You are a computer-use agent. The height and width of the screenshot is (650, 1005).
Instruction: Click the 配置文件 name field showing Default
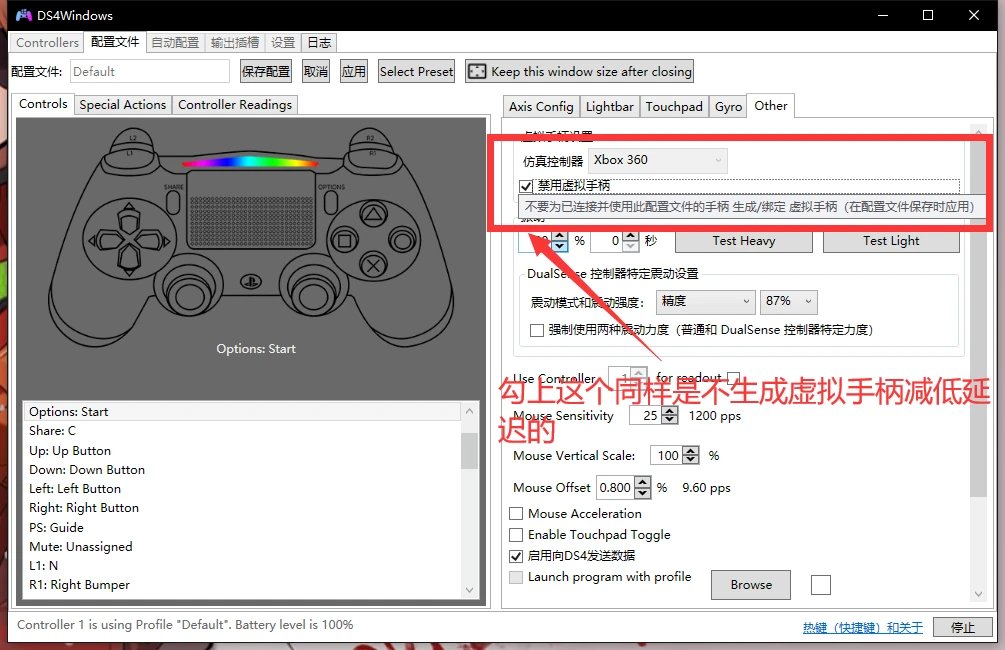tap(149, 71)
